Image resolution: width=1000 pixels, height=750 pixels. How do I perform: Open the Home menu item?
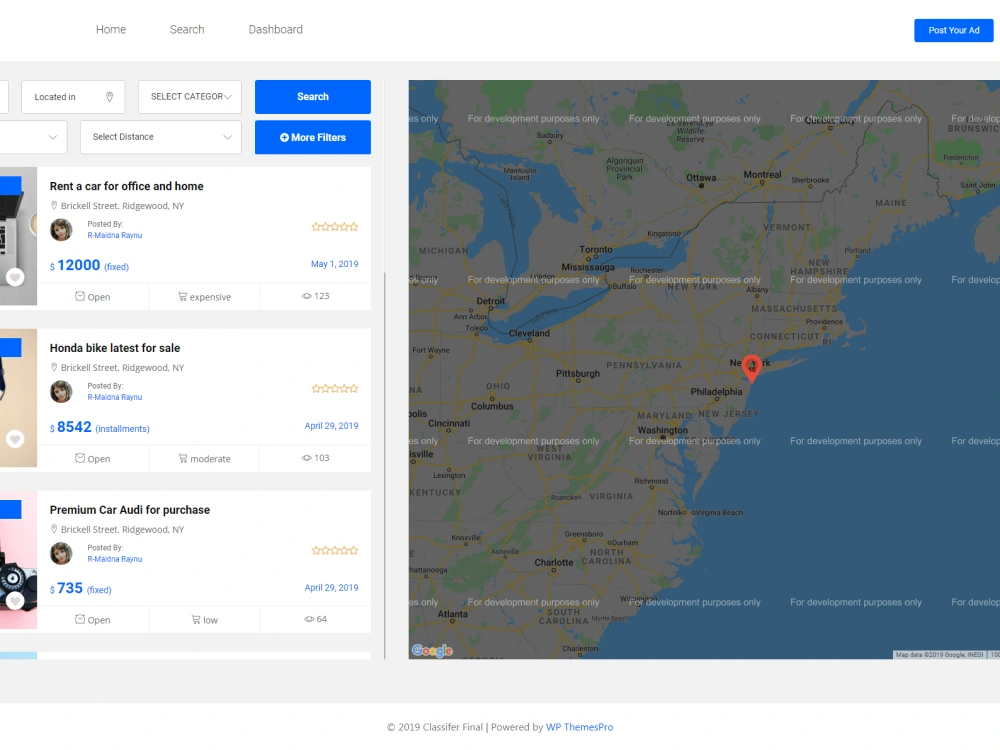[111, 29]
